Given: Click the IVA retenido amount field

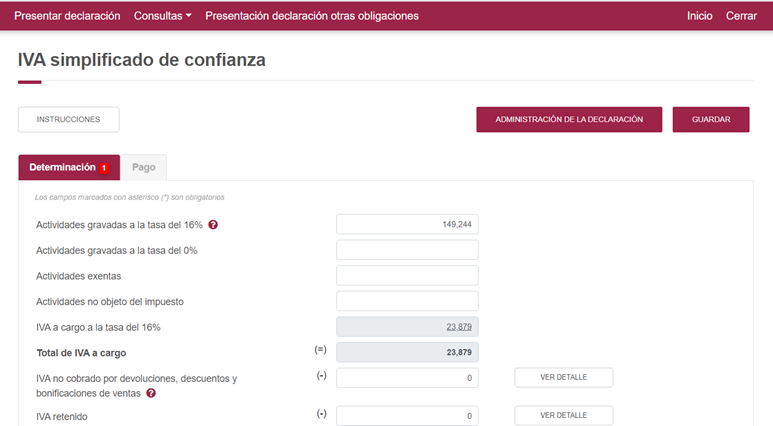Looking at the screenshot, I should pyautogui.click(x=407, y=415).
